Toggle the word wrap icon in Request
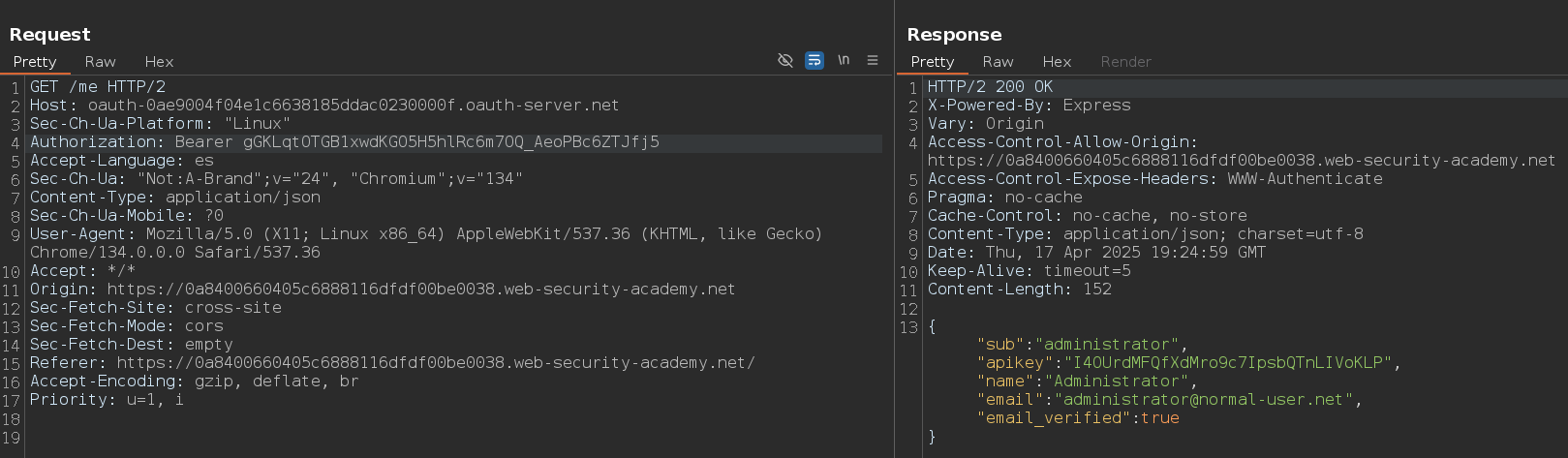The width and height of the screenshot is (1568, 458). tap(815, 60)
